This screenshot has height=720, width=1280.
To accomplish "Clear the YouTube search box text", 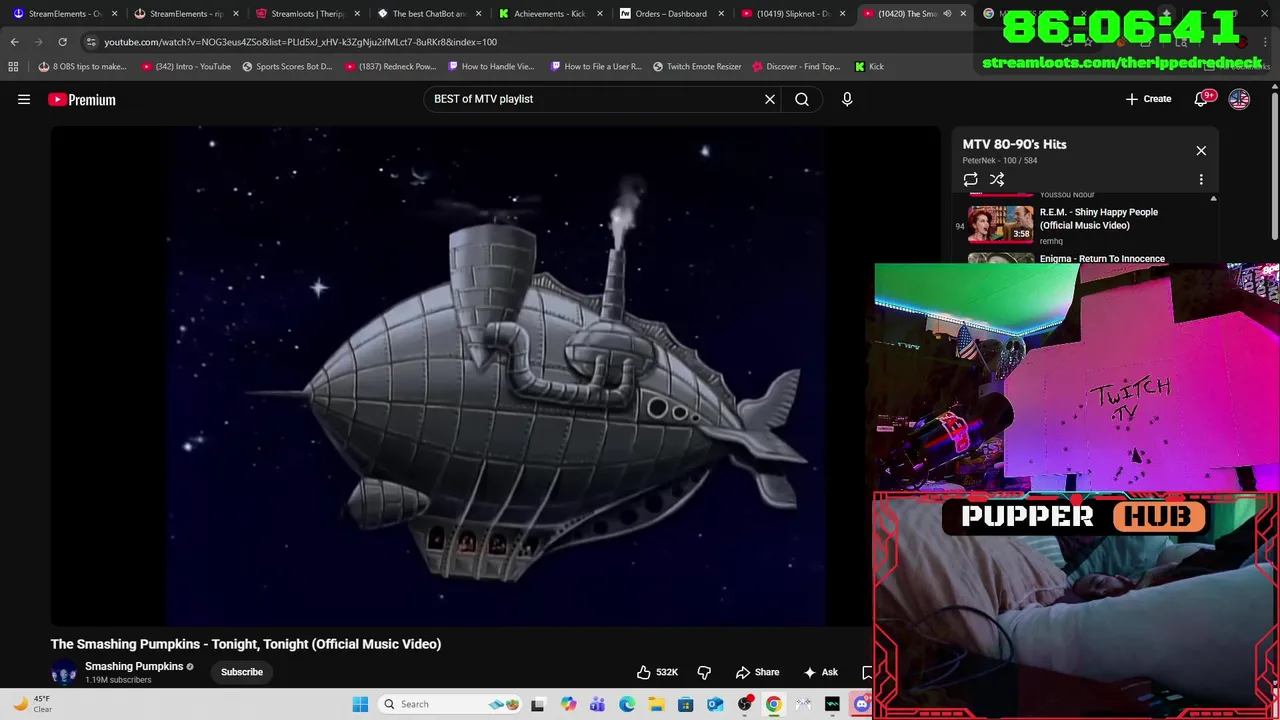I will (770, 99).
